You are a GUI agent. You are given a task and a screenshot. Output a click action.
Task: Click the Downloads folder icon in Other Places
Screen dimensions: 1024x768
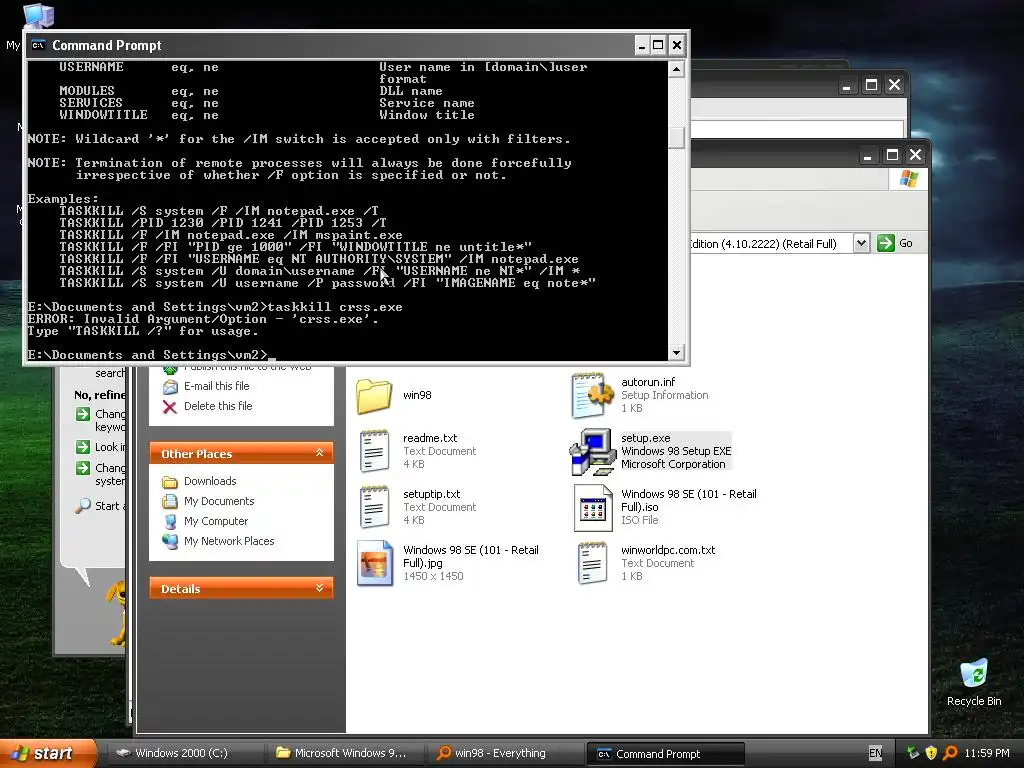pos(170,482)
